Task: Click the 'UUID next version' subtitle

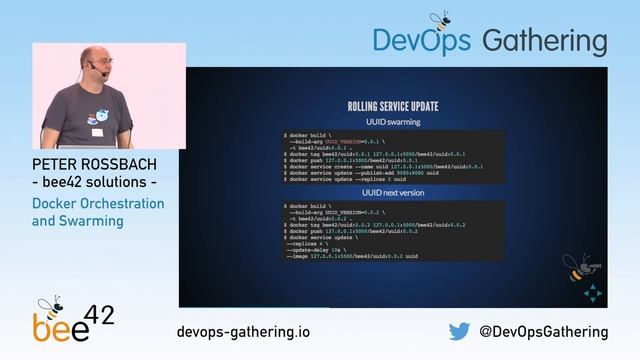Action: pyautogui.click(x=393, y=193)
